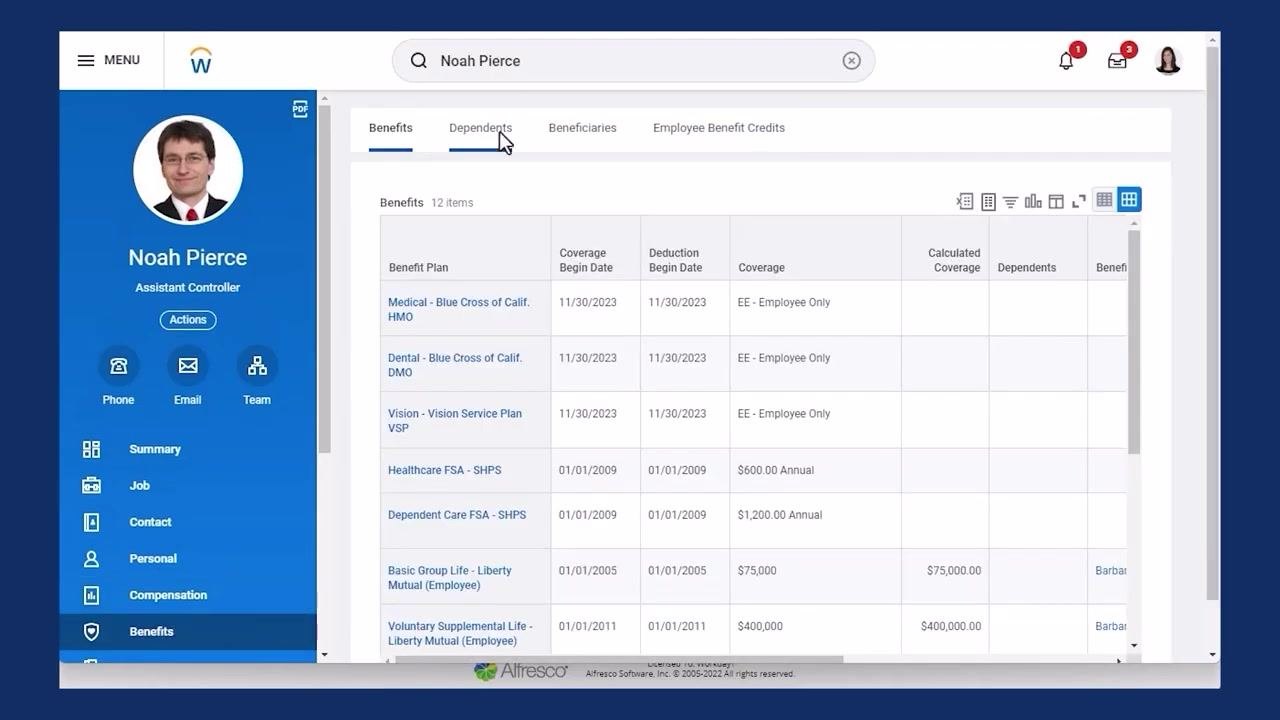Image resolution: width=1280 pixels, height=720 pixels.
Task: Open notifications bell
Action: tap(1066, 61)
